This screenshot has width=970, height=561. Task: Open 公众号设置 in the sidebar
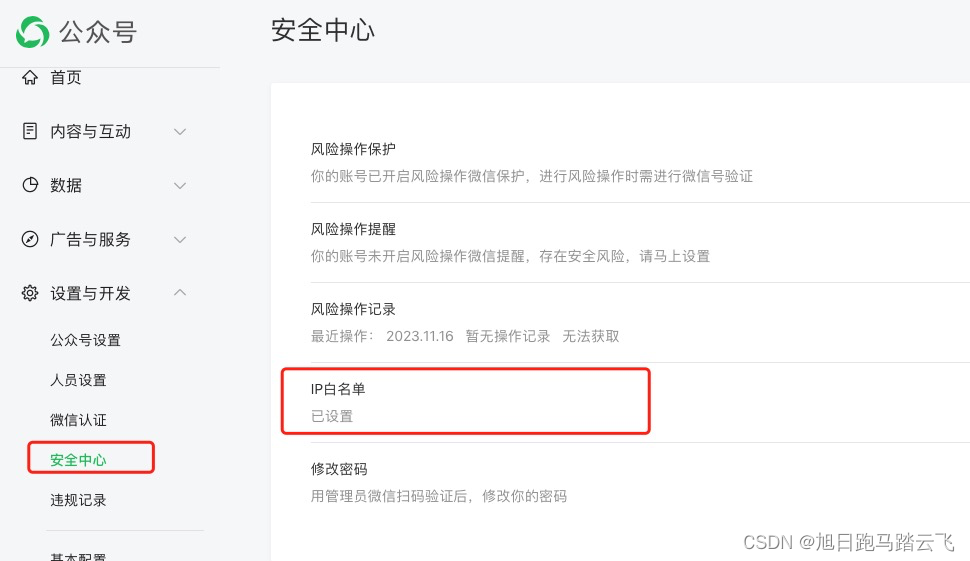pyautogui.click(x=85, y=340)
